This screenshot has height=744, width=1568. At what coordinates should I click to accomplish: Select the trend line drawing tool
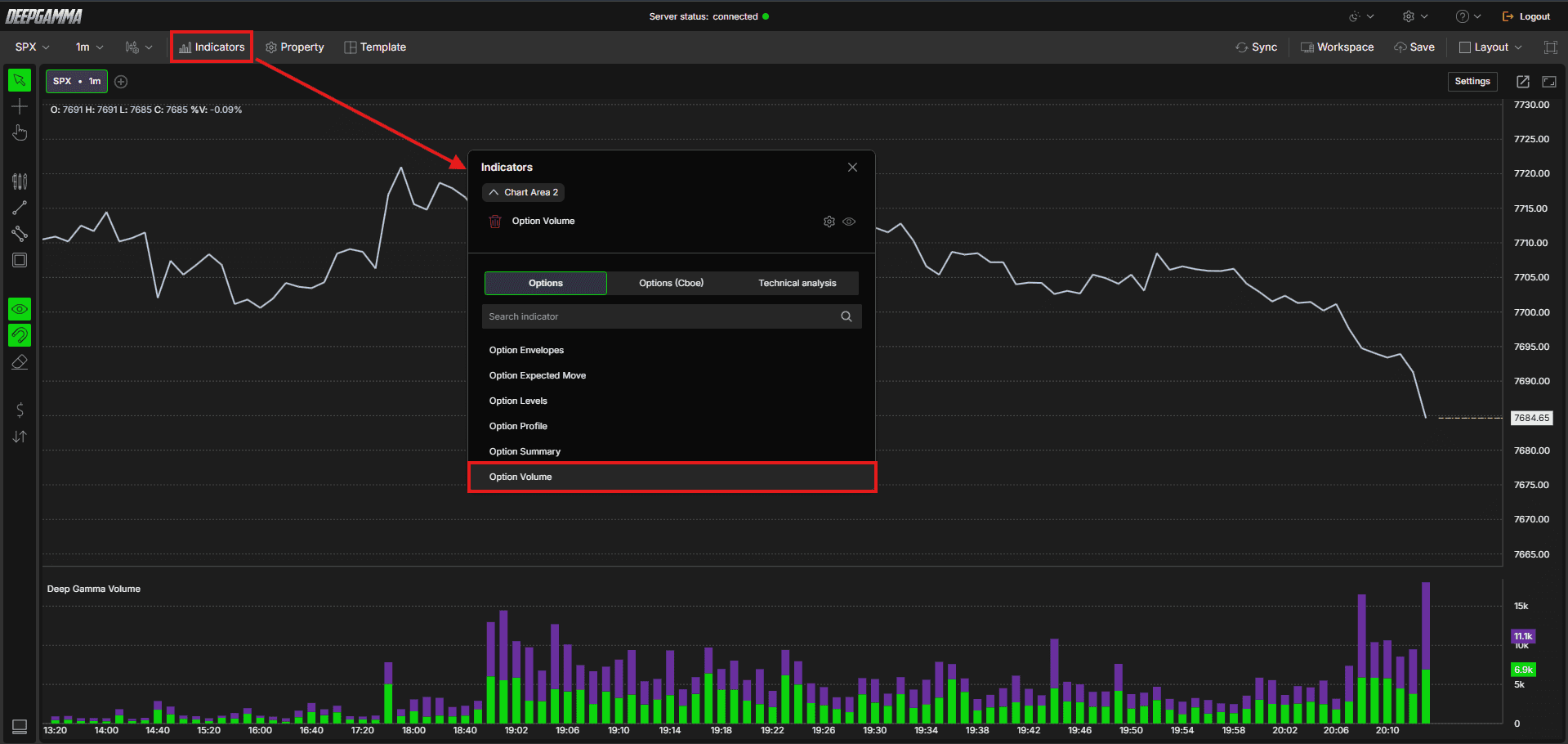click(x=20, y=208)
